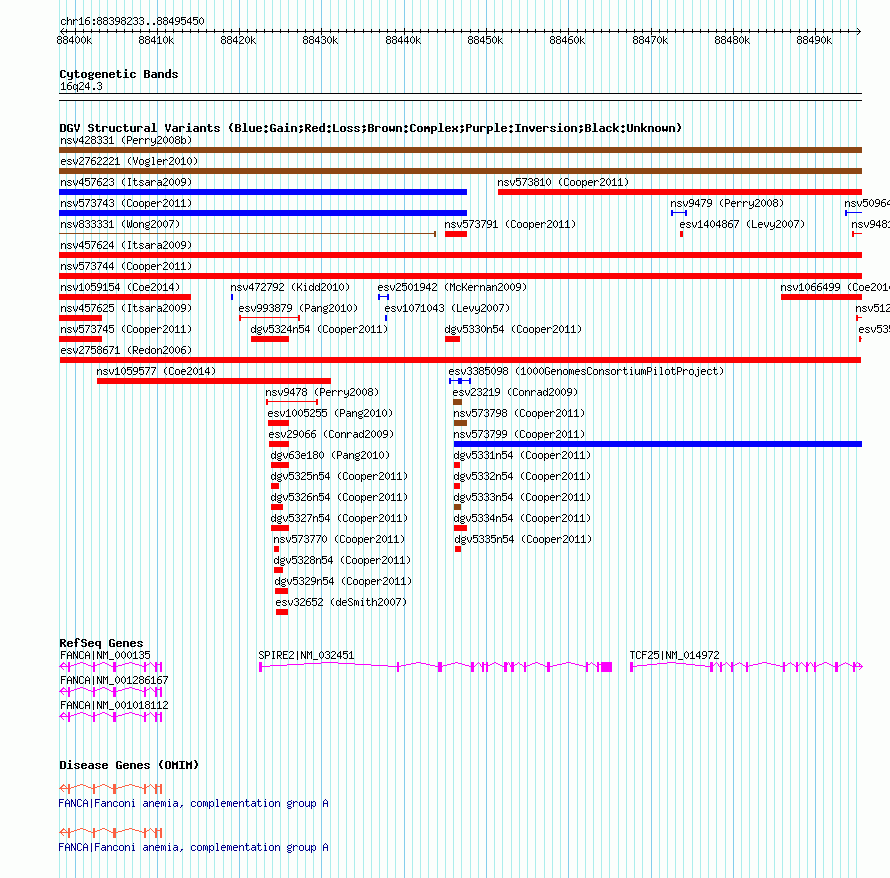Select the esv2762221 (Vogler2010) brown bar
890x878 pixels.
tap(460, 171)
